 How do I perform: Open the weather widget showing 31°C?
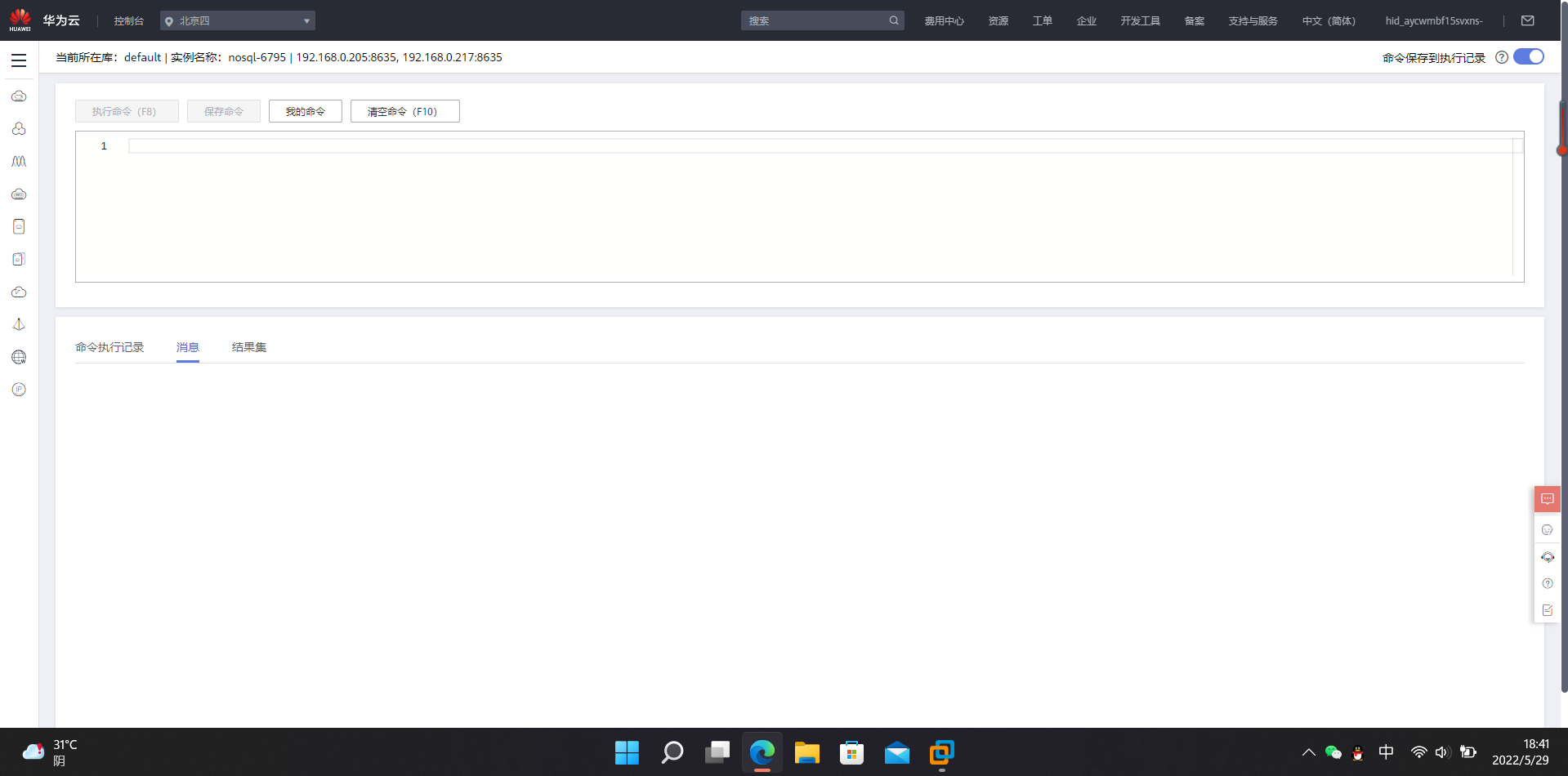50,752
